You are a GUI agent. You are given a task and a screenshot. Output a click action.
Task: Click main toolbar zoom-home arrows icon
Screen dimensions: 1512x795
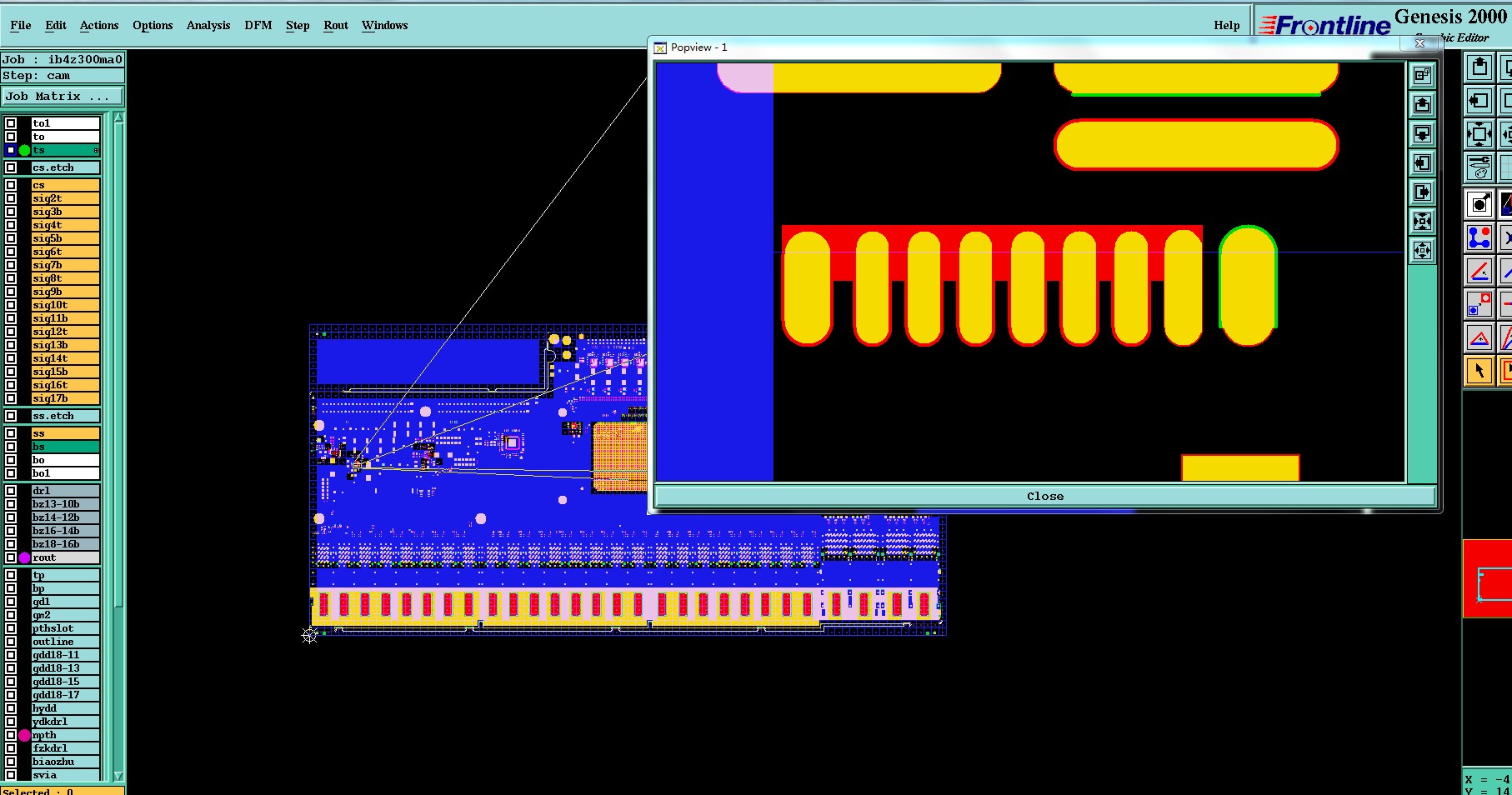pos(1479,134)
